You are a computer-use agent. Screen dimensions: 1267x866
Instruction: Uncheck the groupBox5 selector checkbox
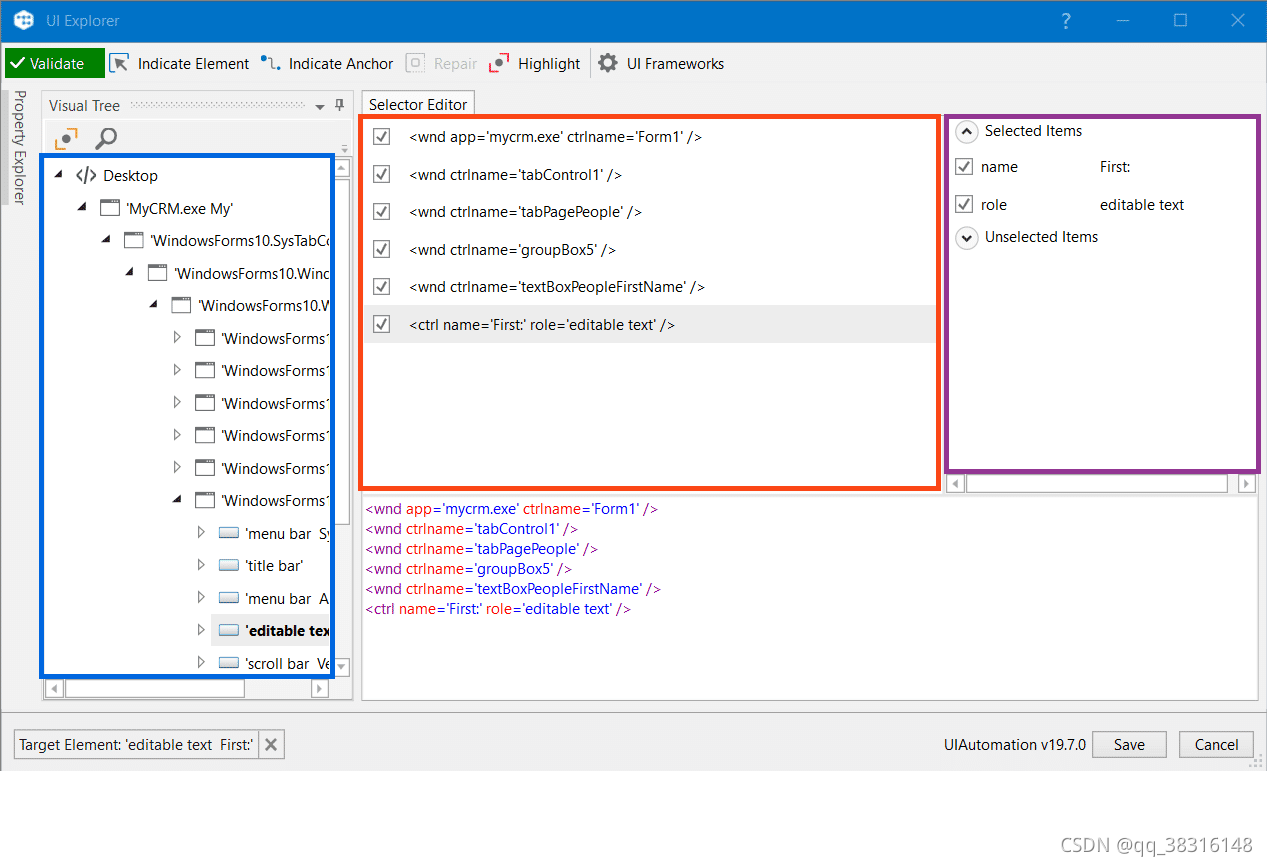381,249
